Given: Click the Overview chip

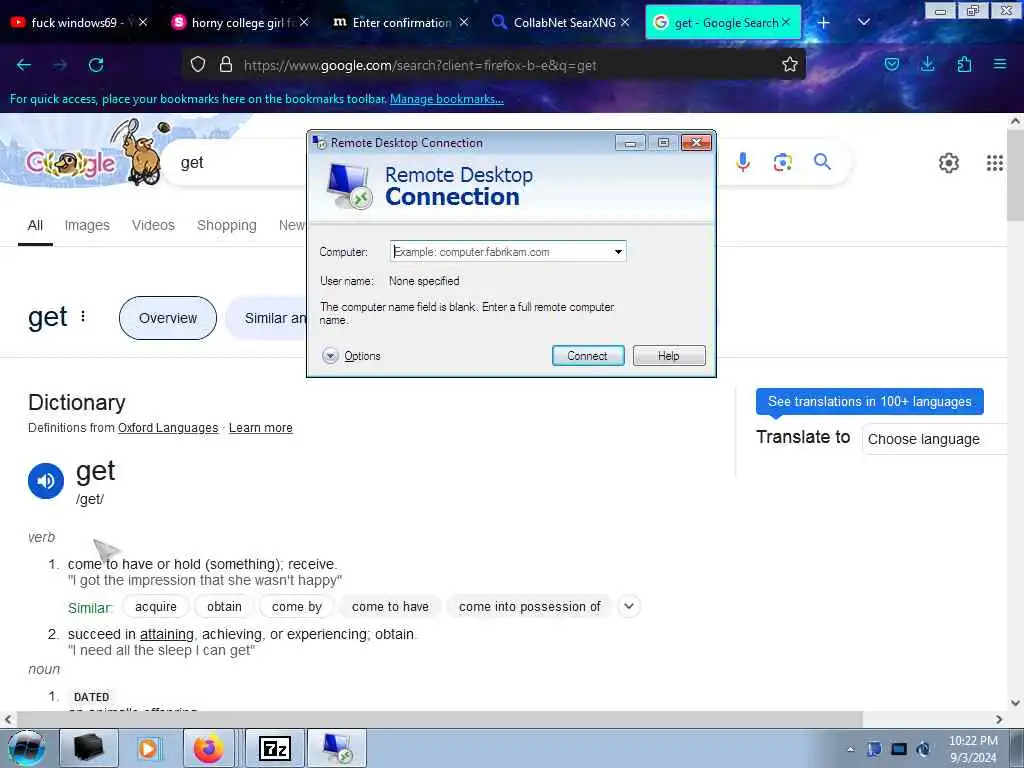Looking at the screenshot, I should [168, 318].
